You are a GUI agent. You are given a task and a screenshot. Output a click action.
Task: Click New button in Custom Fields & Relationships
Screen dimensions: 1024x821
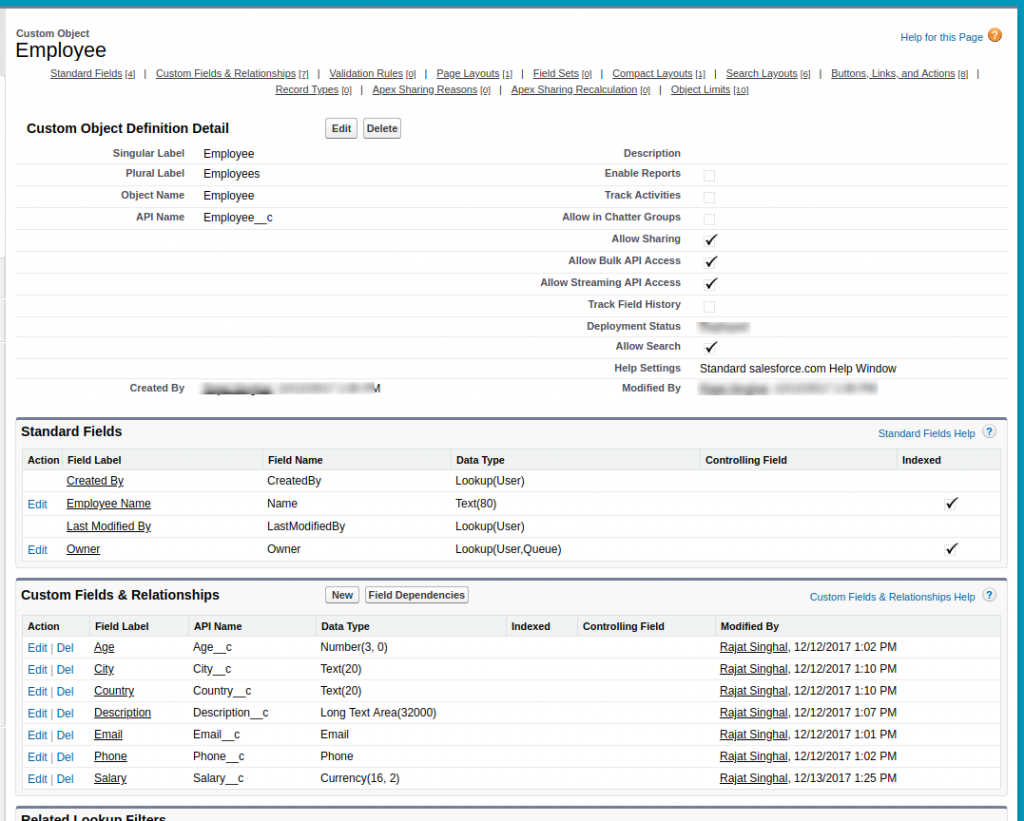pyautogui.click(x=342, y=595)
